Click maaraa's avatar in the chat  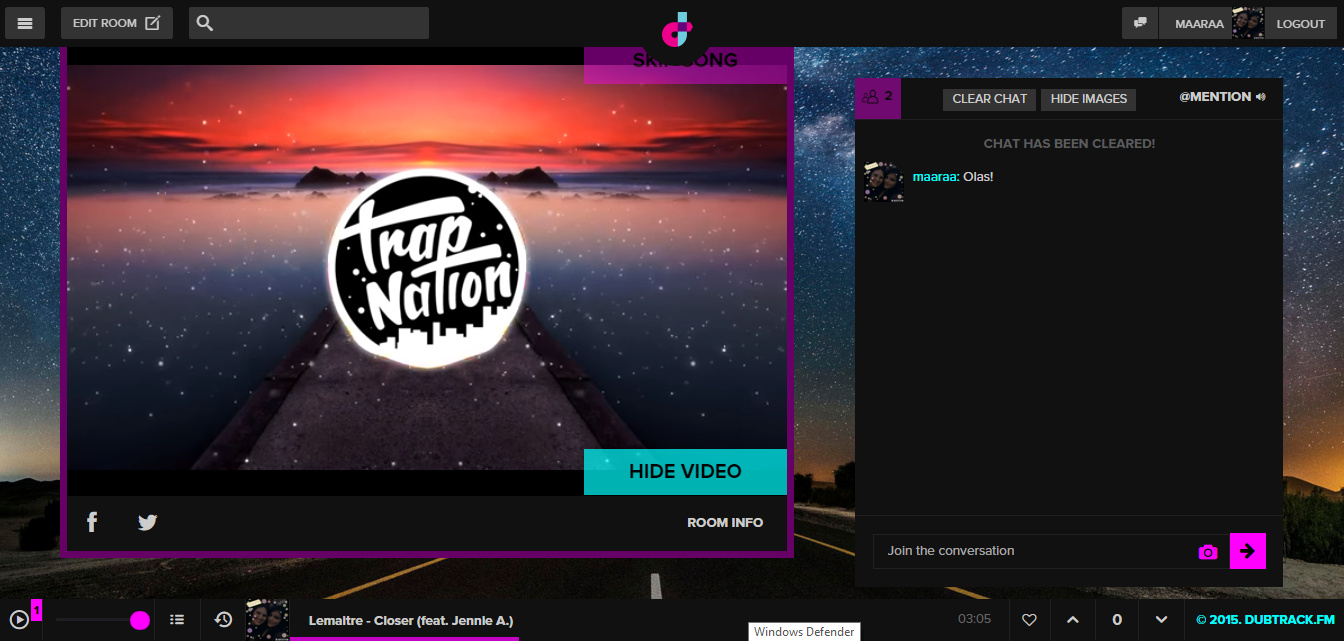(x=884, y=182)
